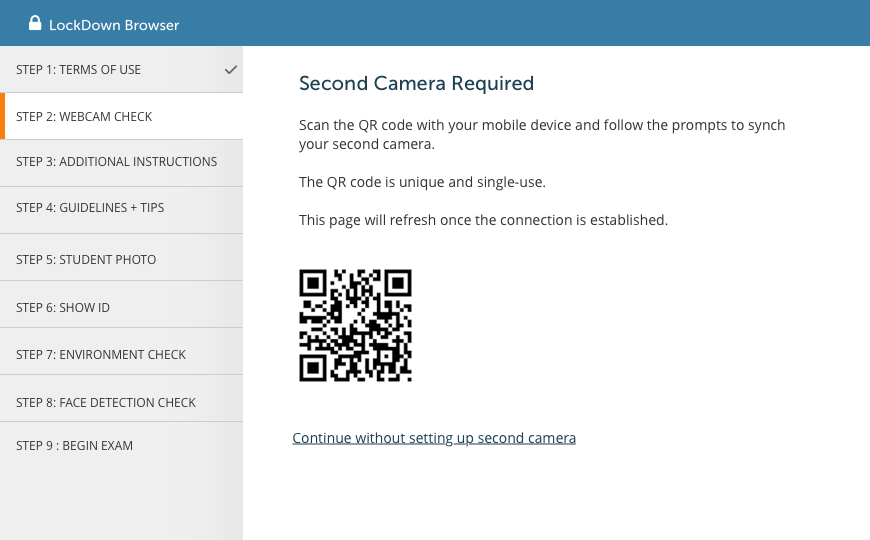The image size is (870, 540).
Task: Click the 'QR code is unique and single-use' text
Action: (x=422, y=182)
